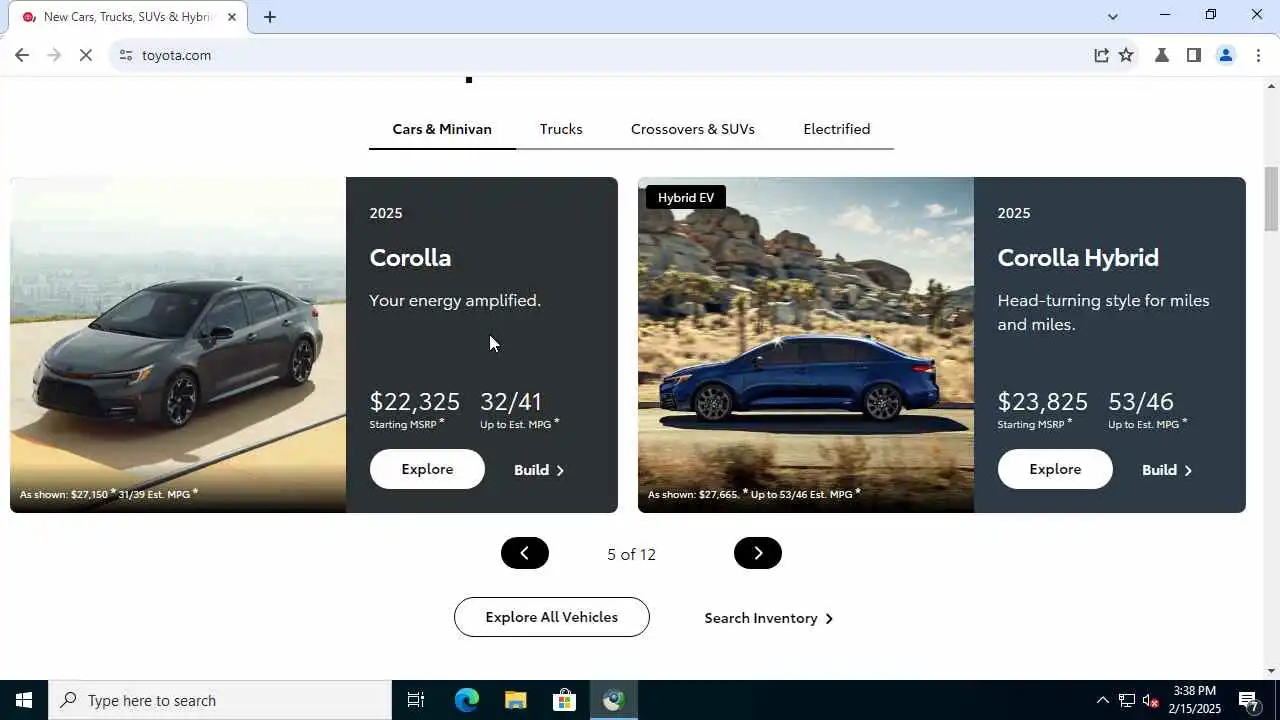The width and height of the screenshot is (1280, 720).
Task: Click the 32/41 est. MPG value
Action: pos(511,401)
